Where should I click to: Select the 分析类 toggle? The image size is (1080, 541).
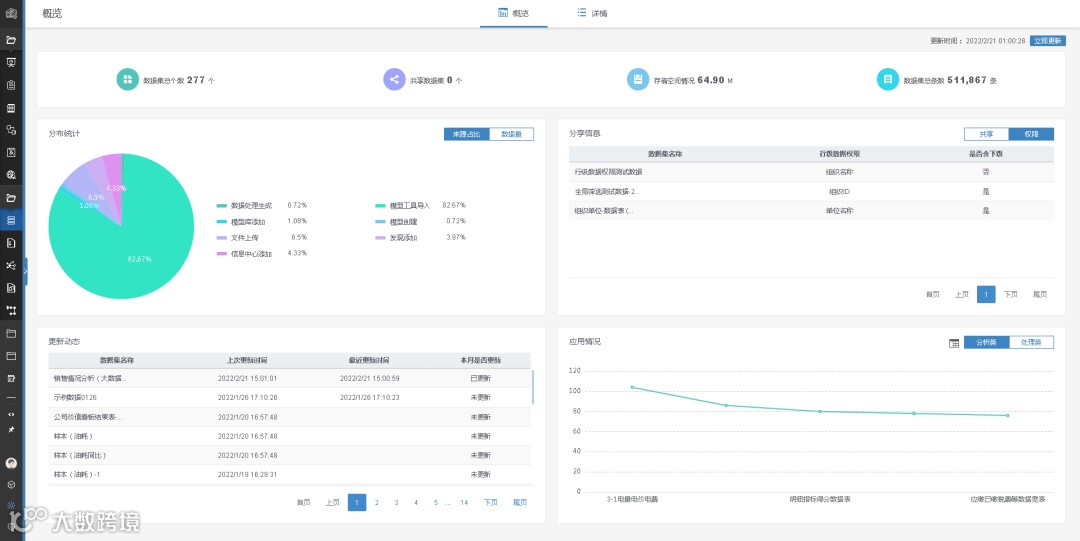pos(986,343)
